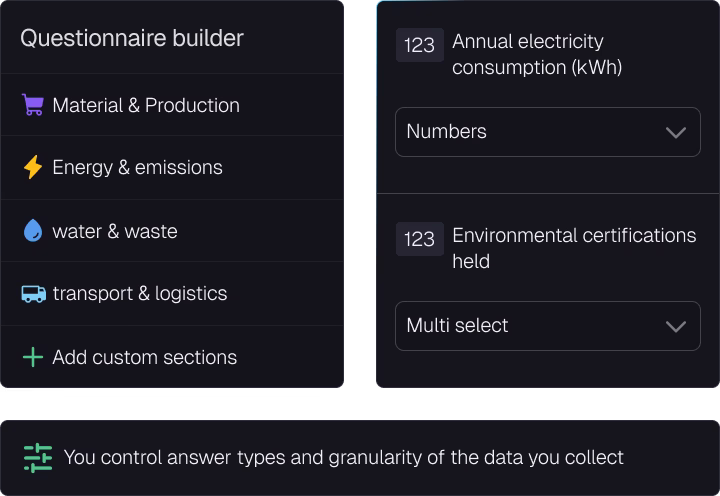720x496 pixels.
Task: Select the Energy & emissions section
Action: (172, 168)
